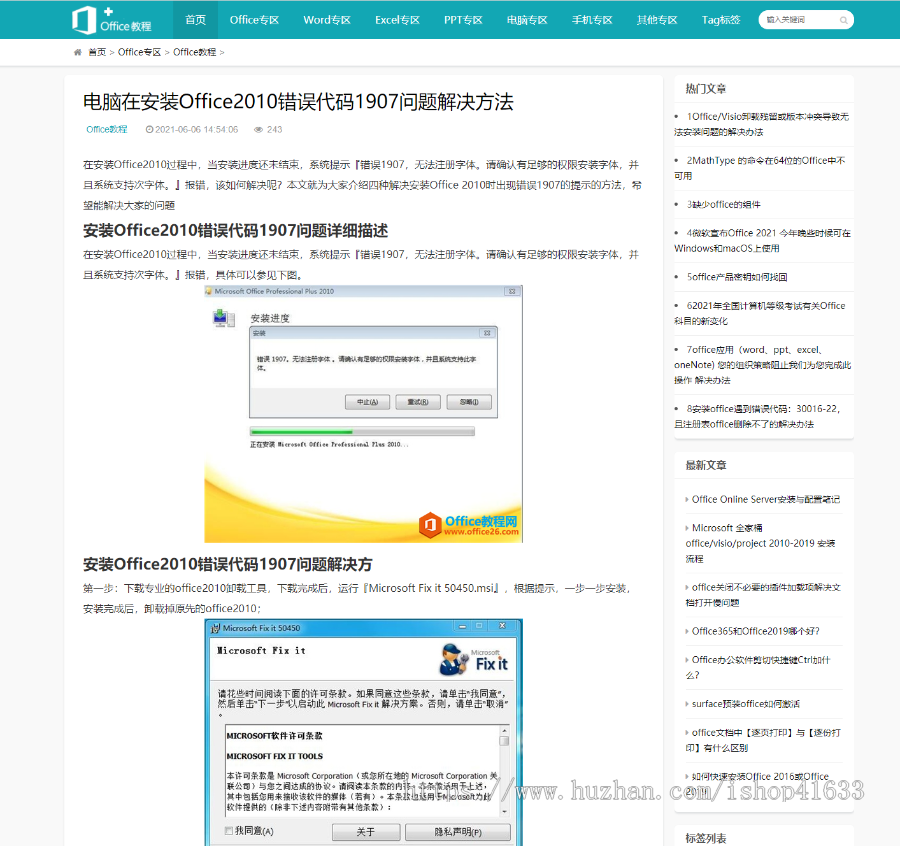
Task: Open the Excel专区 navigation tab
Action: tap(397, 20)
